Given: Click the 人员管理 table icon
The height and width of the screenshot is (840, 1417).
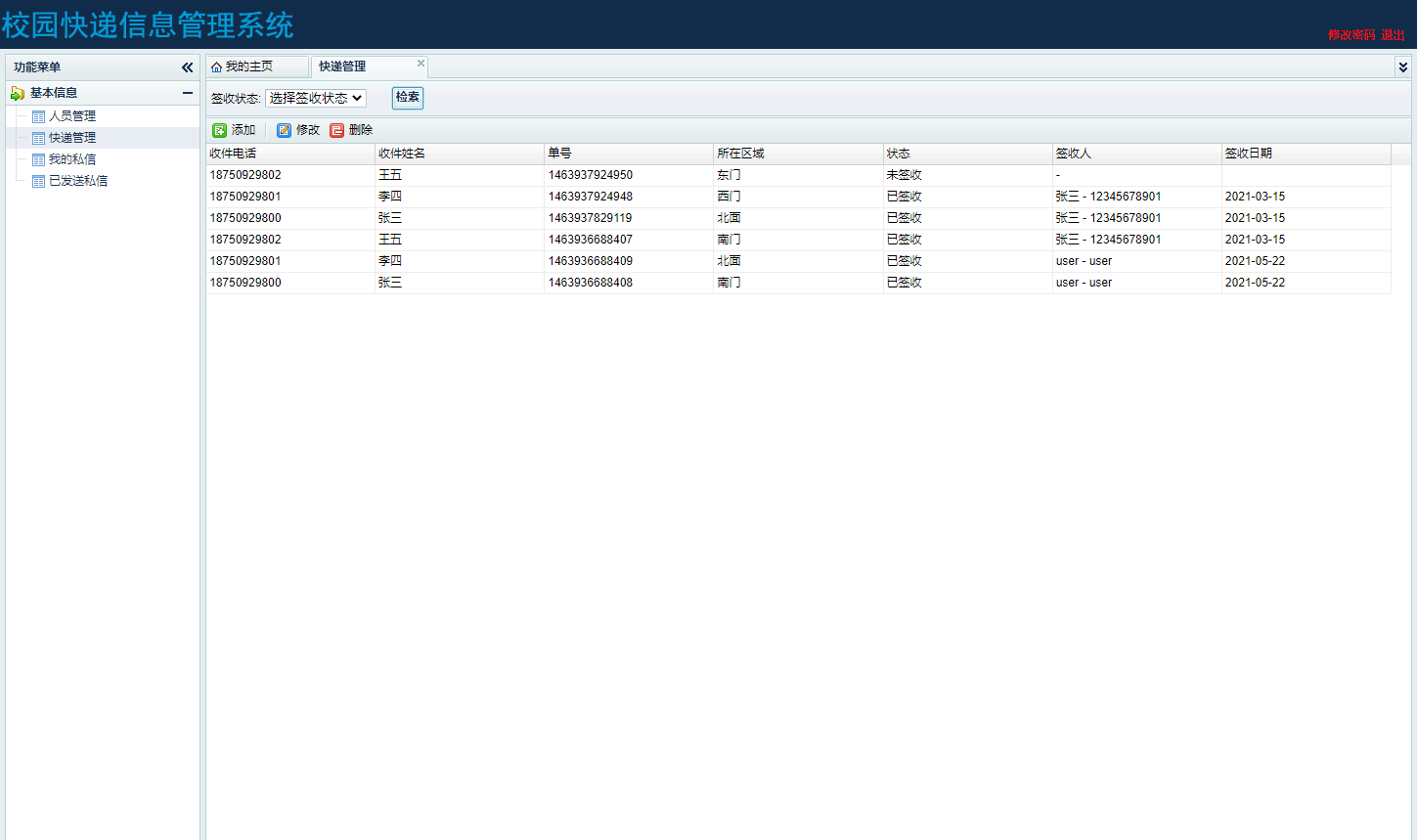Looking at the screenshot, I should point(39,116).
